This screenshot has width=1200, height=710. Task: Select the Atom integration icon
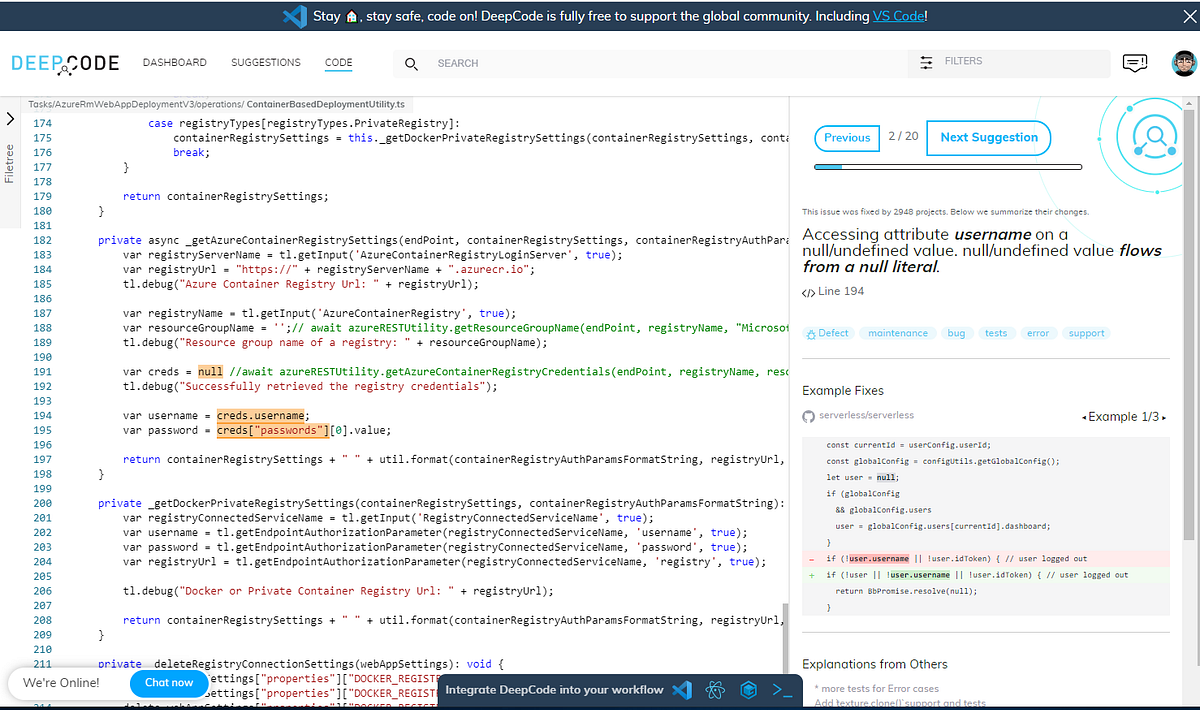click(x=714, y=689)
